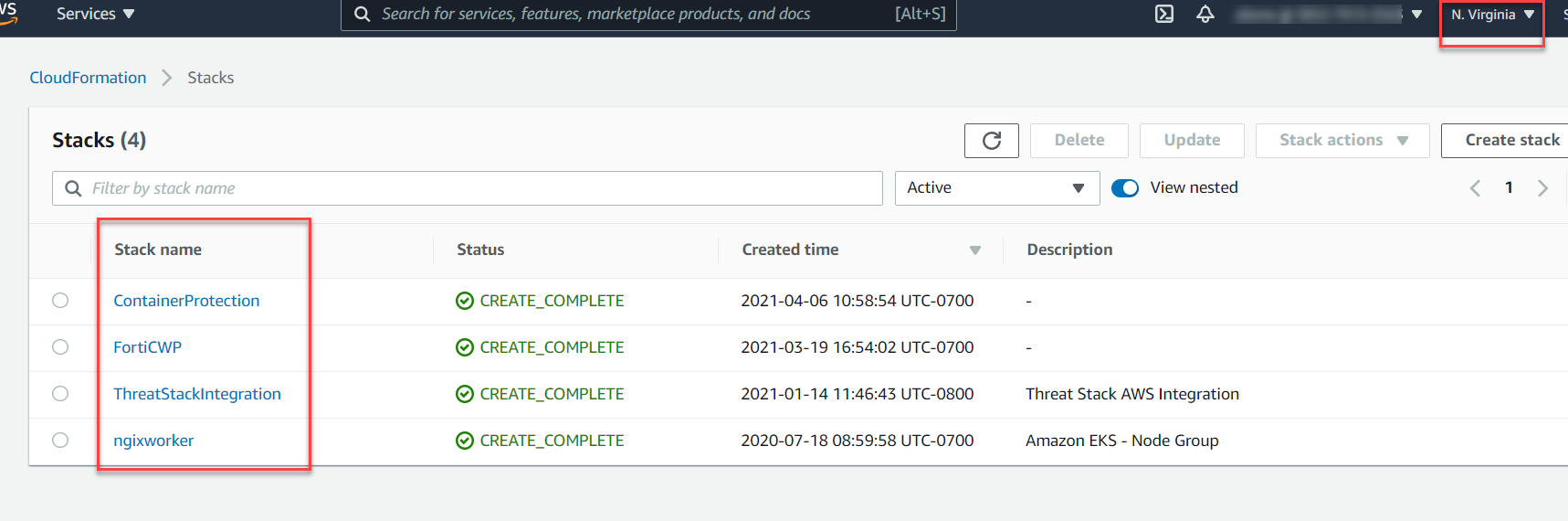This screenshot has height=521, width=1568.
Task: Open the notifications bell
Action: coord(1205,14)
